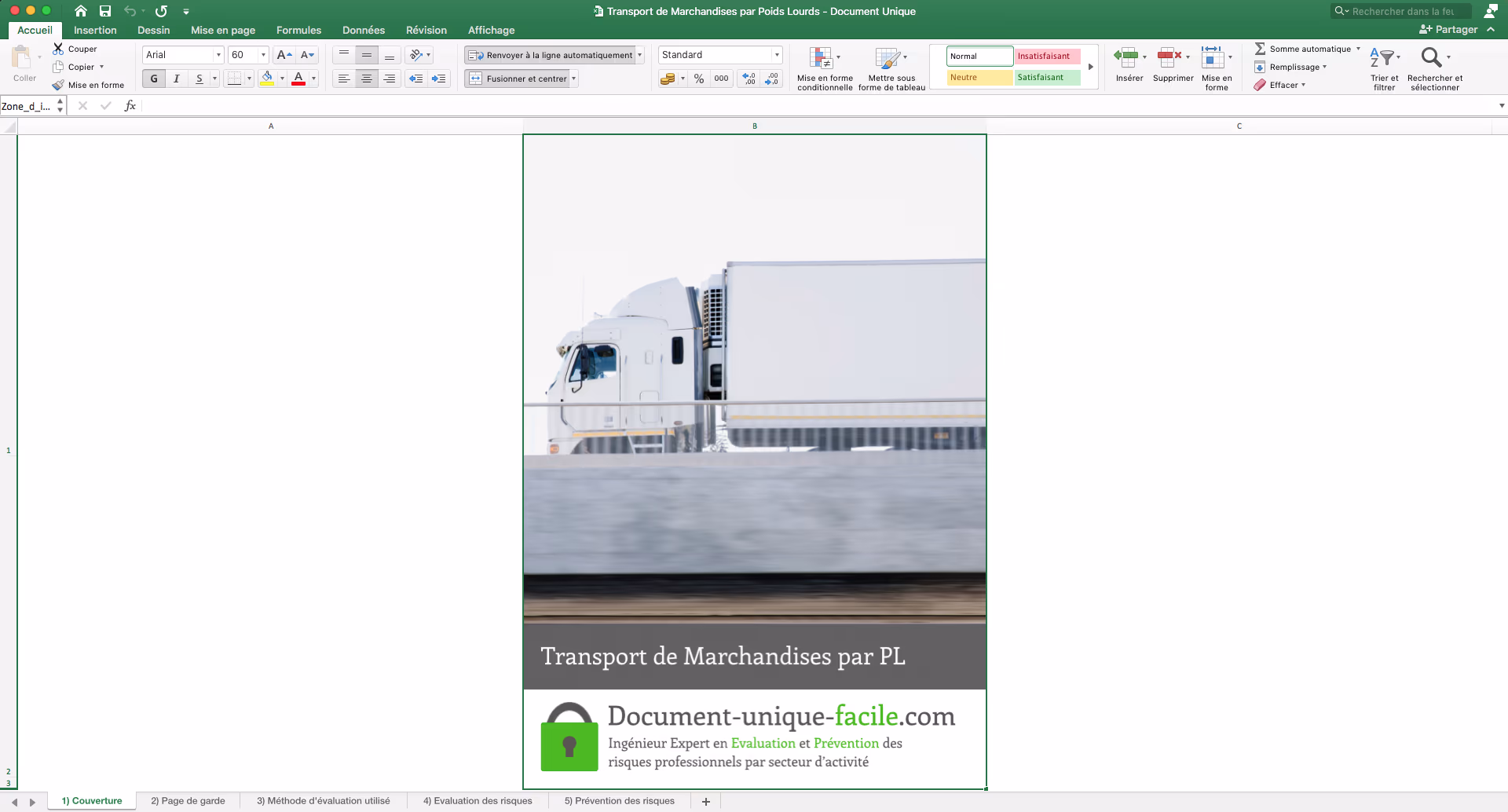This screenshot has height=812, width=1508.
Task: Go to the Formules ribbon tab
Action: click(x=298, y=30)
